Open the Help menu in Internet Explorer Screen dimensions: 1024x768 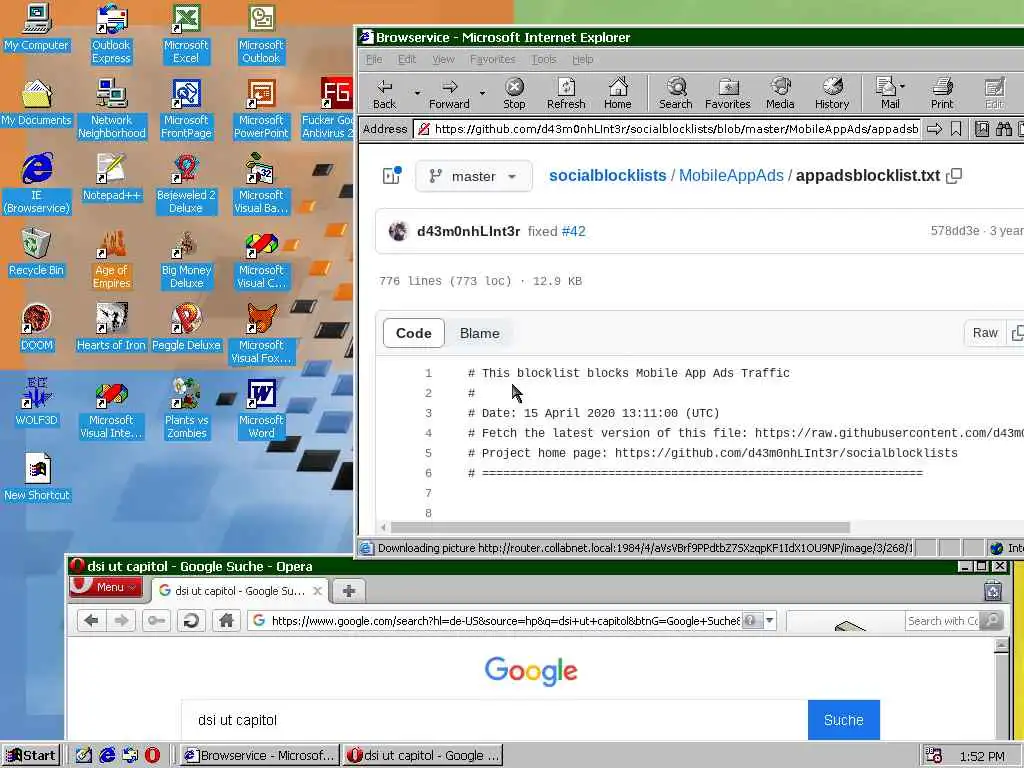pos(583,59)
